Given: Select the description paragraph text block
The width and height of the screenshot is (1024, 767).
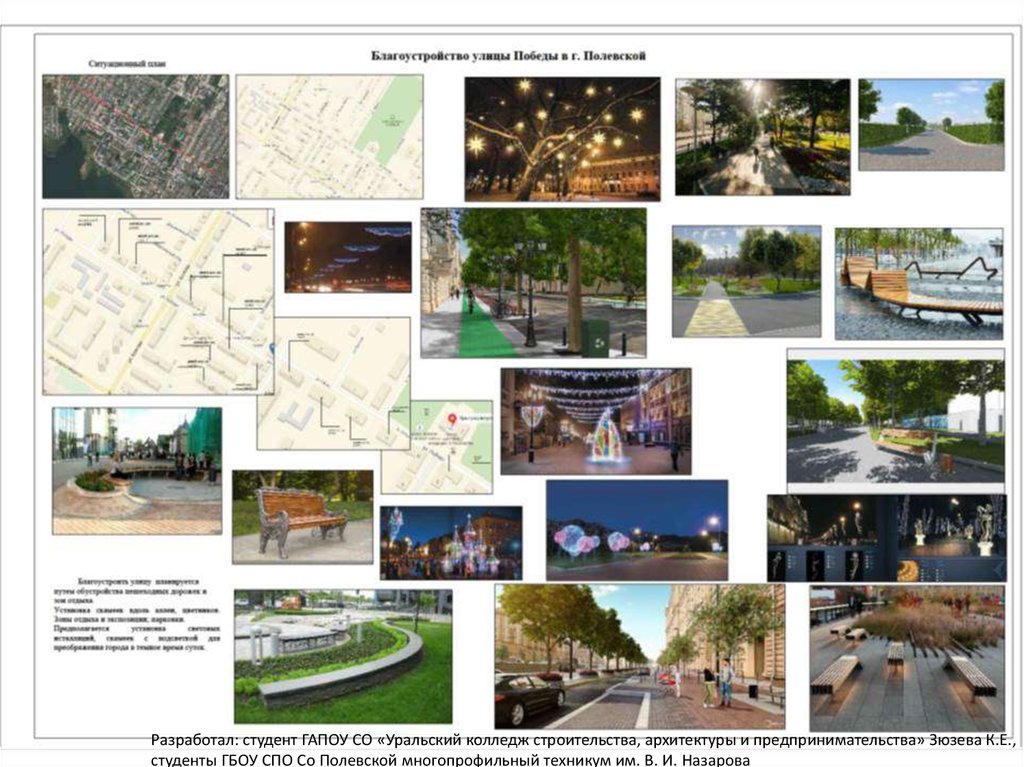Looking at the screenshot, I should [140, 615].
